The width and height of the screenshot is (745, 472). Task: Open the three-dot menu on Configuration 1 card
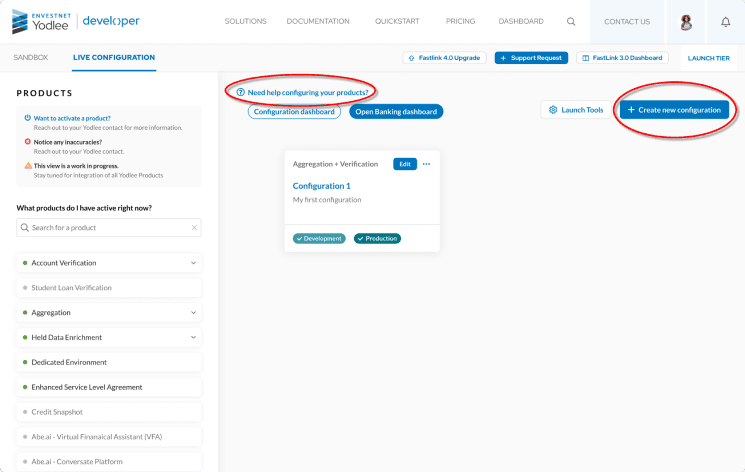[x=426, y=164]
